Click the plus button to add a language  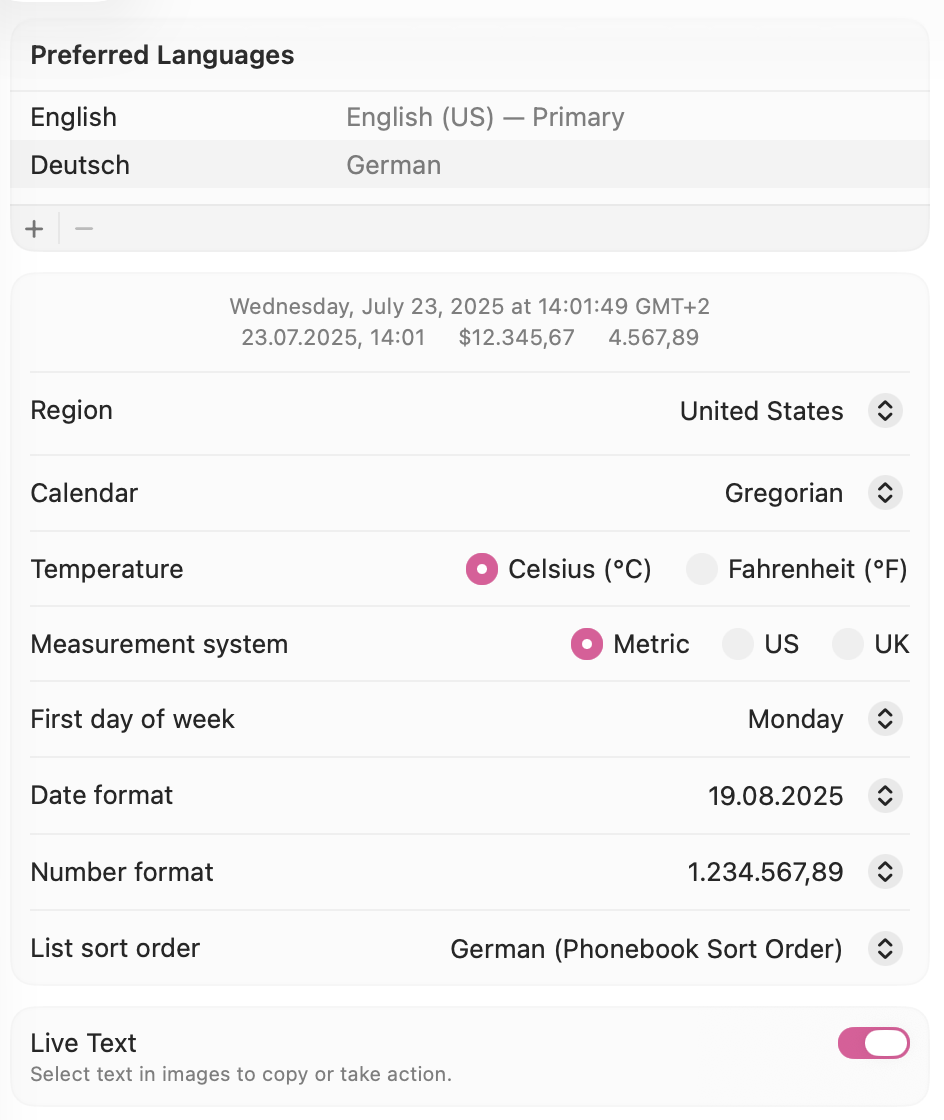click(35, 229)
